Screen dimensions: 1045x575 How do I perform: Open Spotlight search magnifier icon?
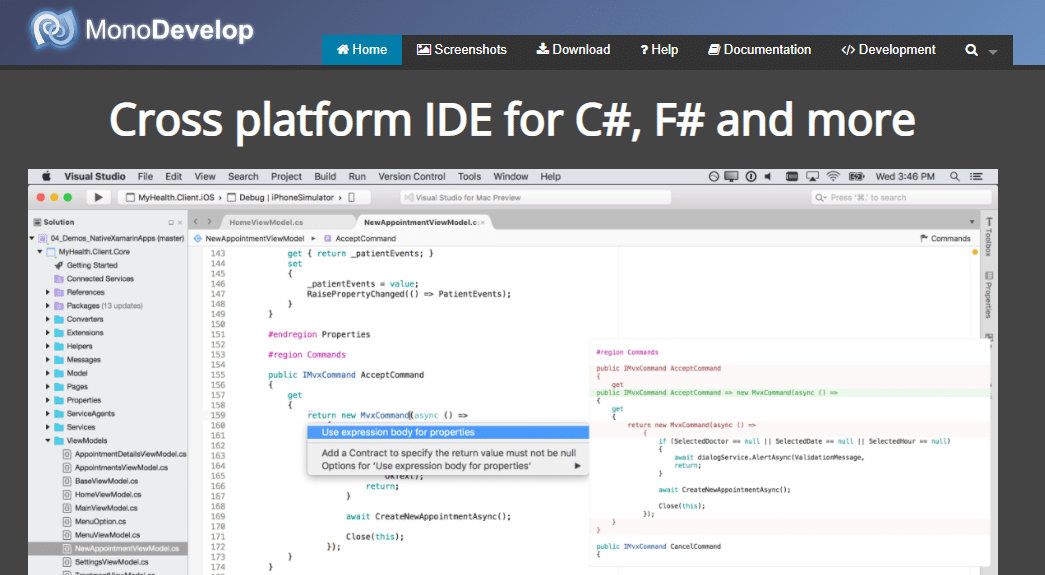point(954,177)
